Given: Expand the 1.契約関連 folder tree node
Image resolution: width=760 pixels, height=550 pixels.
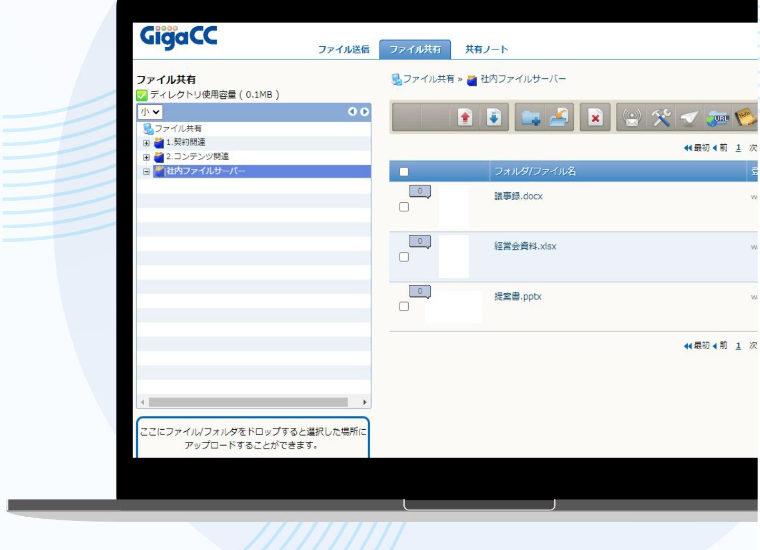Looking at the screenshot, I should click(146, 143).
